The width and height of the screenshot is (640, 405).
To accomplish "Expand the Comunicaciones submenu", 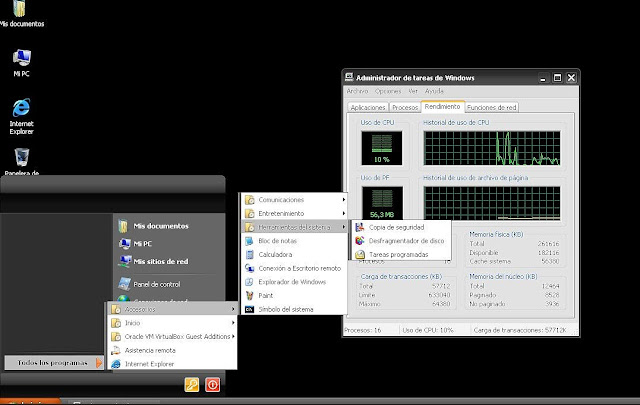I will tap(294, 200).
